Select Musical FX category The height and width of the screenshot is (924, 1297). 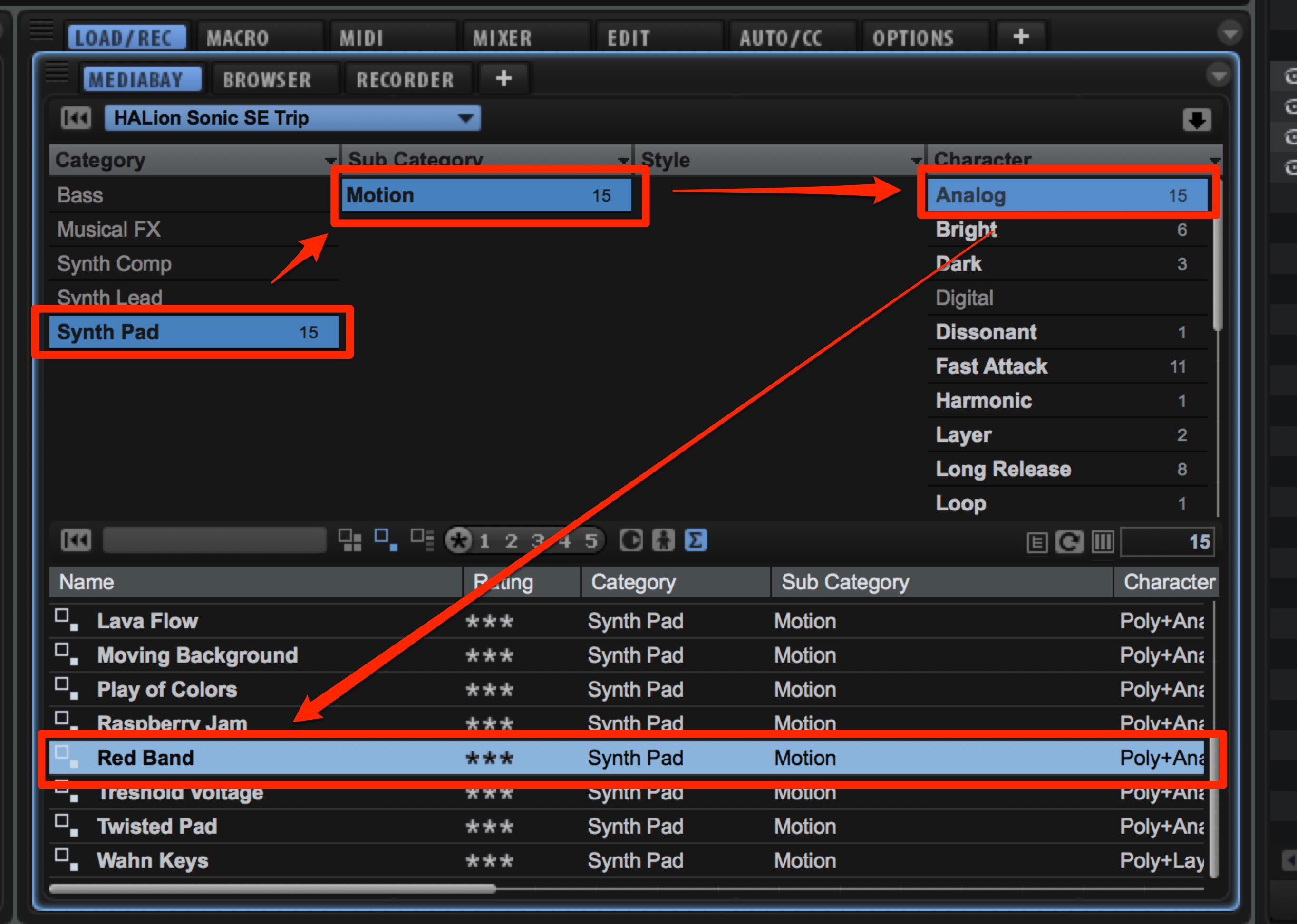pos(194,229)
